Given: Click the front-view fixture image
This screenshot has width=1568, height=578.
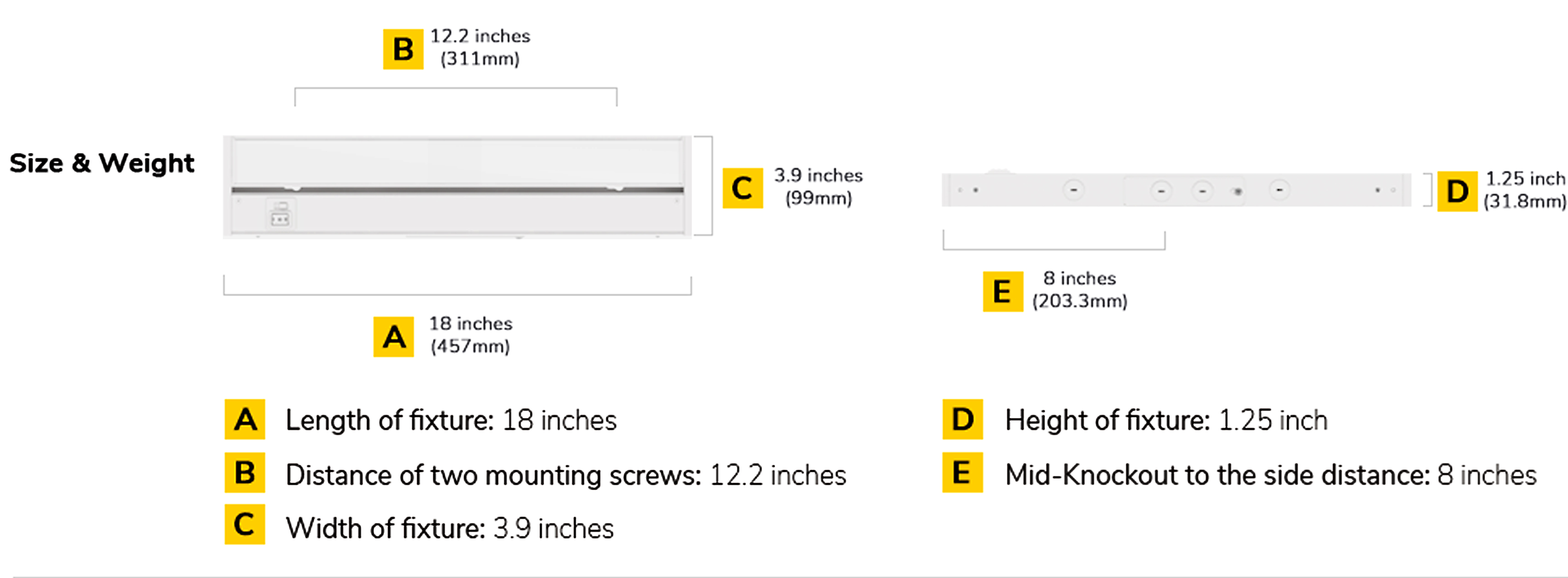Looking at the screenshot, I should (x=457, y=187).
